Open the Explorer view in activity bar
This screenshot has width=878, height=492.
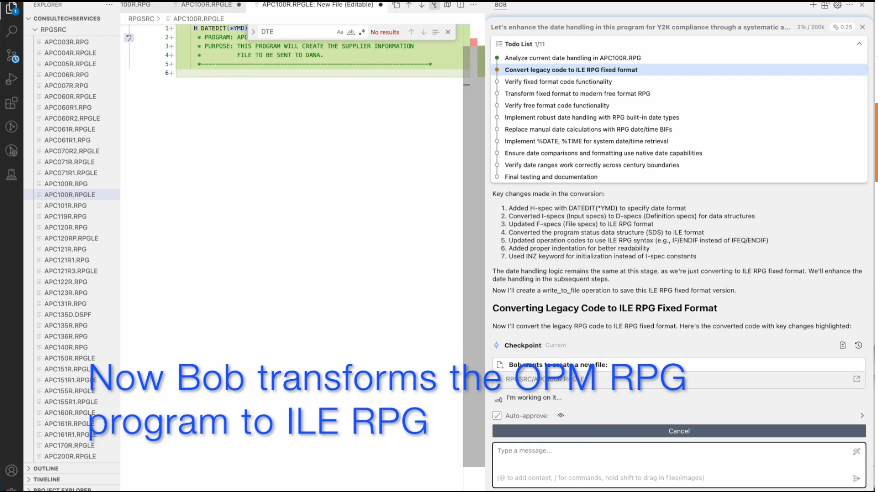11,8
